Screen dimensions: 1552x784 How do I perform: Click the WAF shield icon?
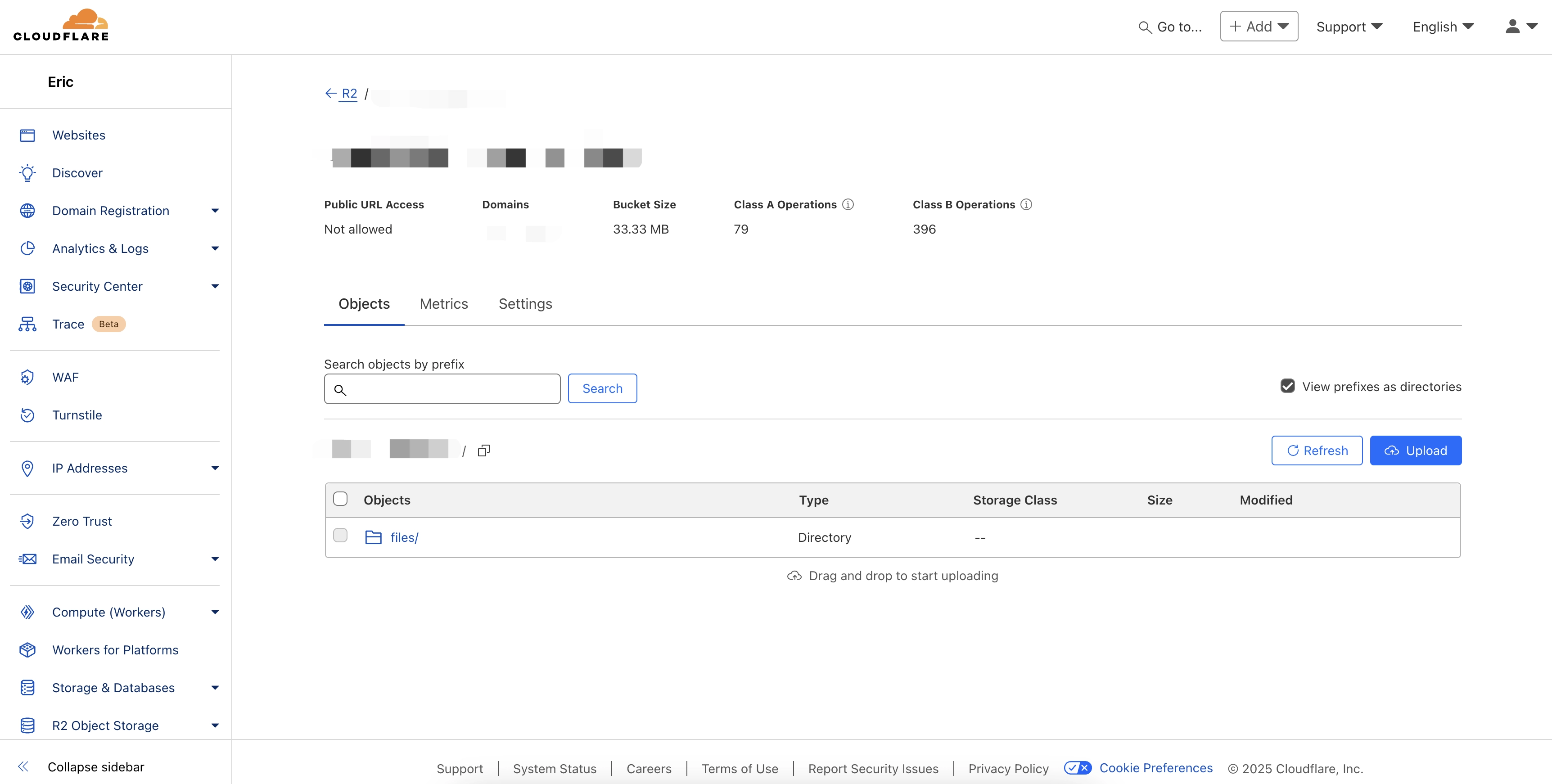(28, 377)
